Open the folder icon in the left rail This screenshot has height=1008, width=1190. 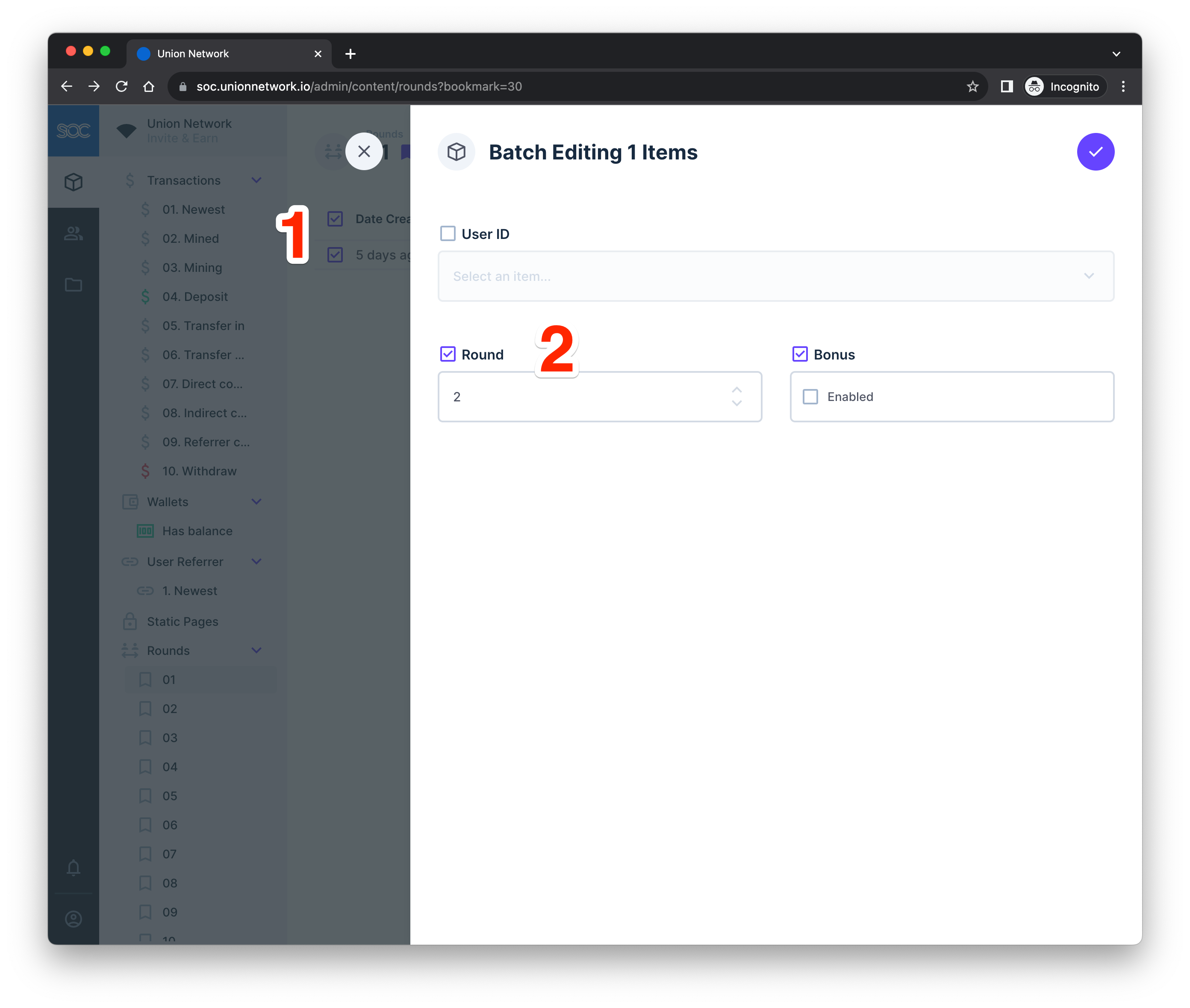pos(73,284)
